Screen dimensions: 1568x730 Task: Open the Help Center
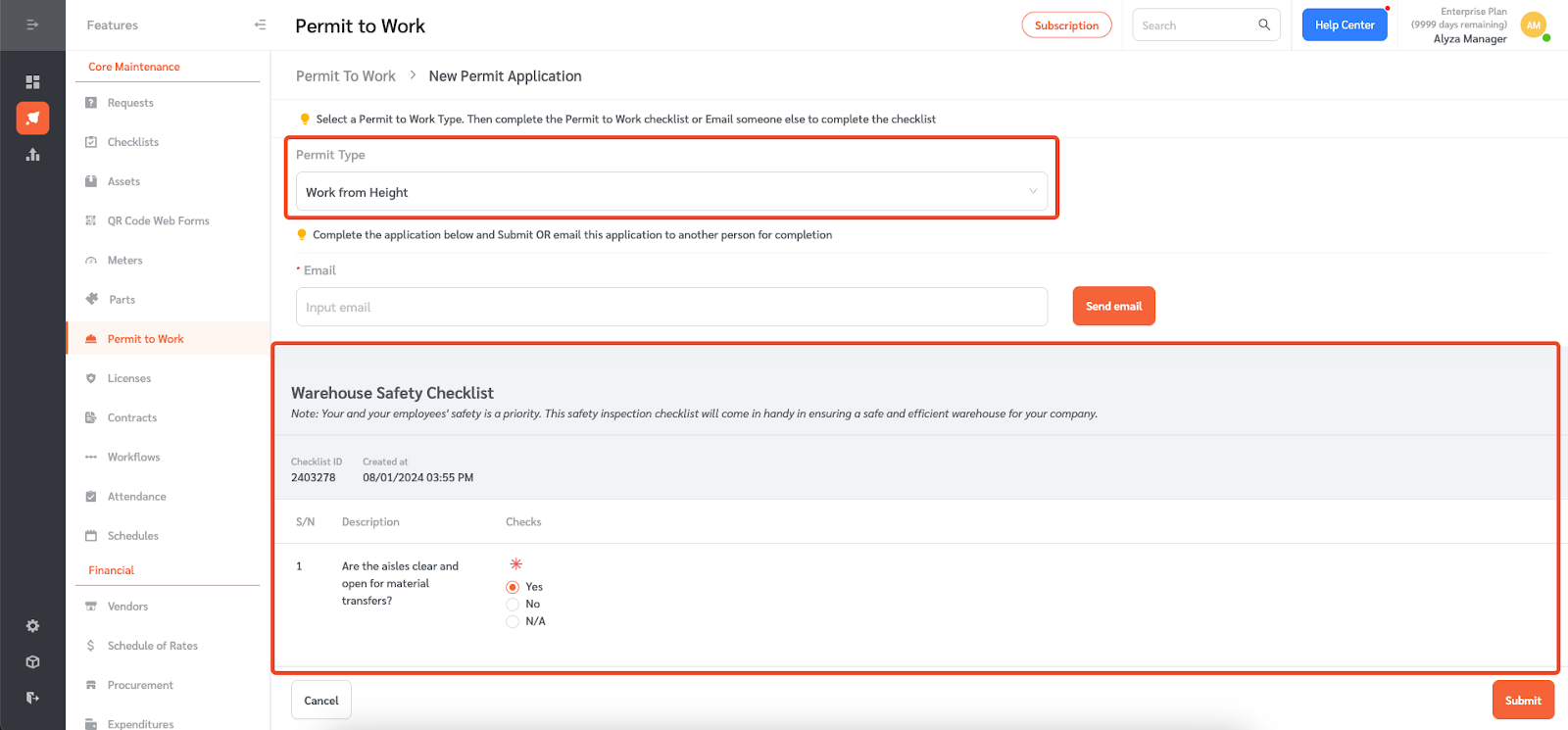pos(1345,24)
